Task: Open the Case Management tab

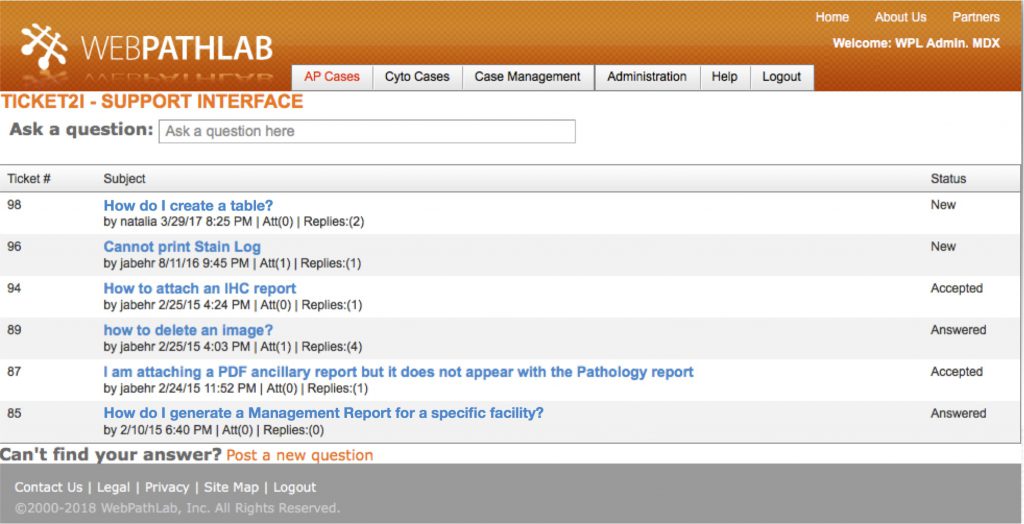Action: [528, 77]
